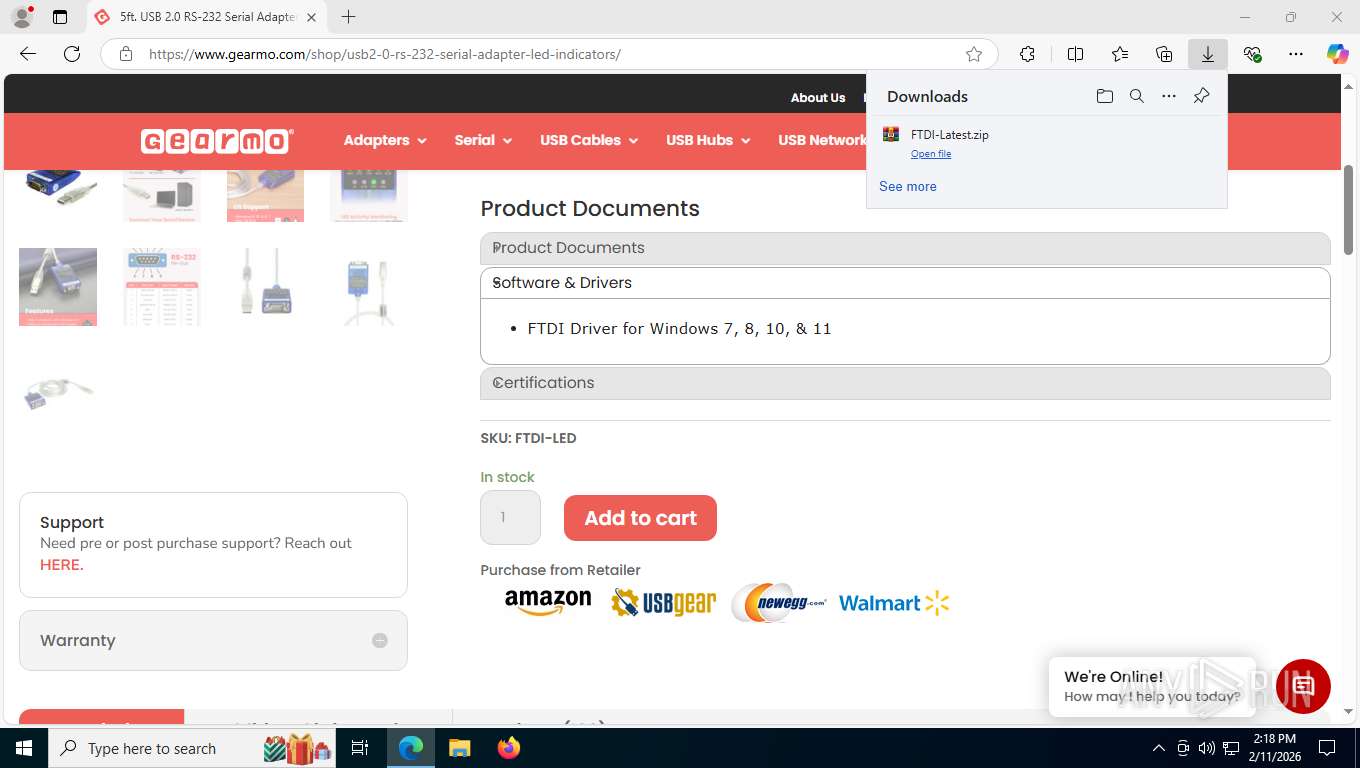The image size is (1360, 768).
Task: Expand the Serial menu
Action: click(483, 140)
